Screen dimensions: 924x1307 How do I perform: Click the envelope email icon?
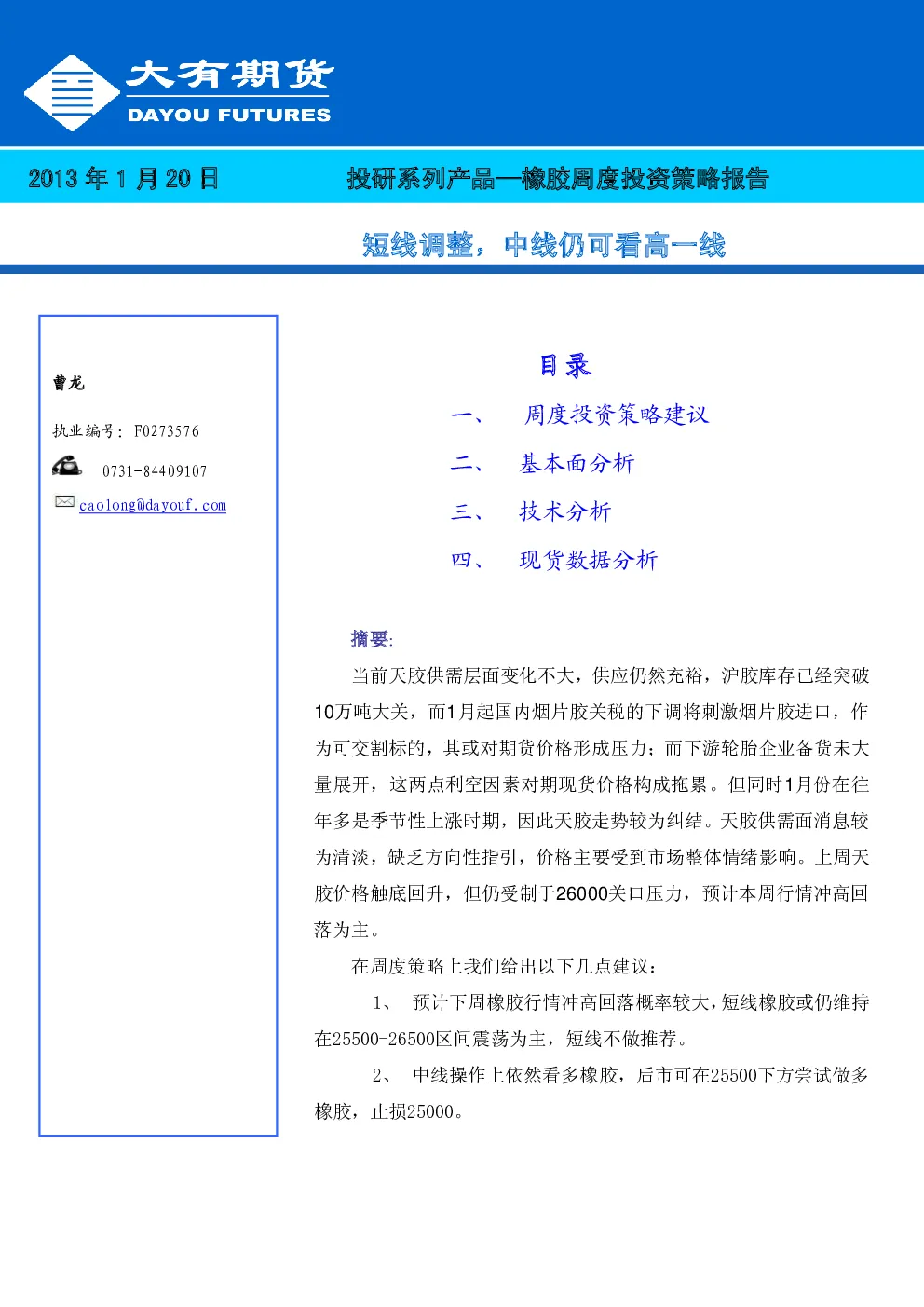(64, 502)
